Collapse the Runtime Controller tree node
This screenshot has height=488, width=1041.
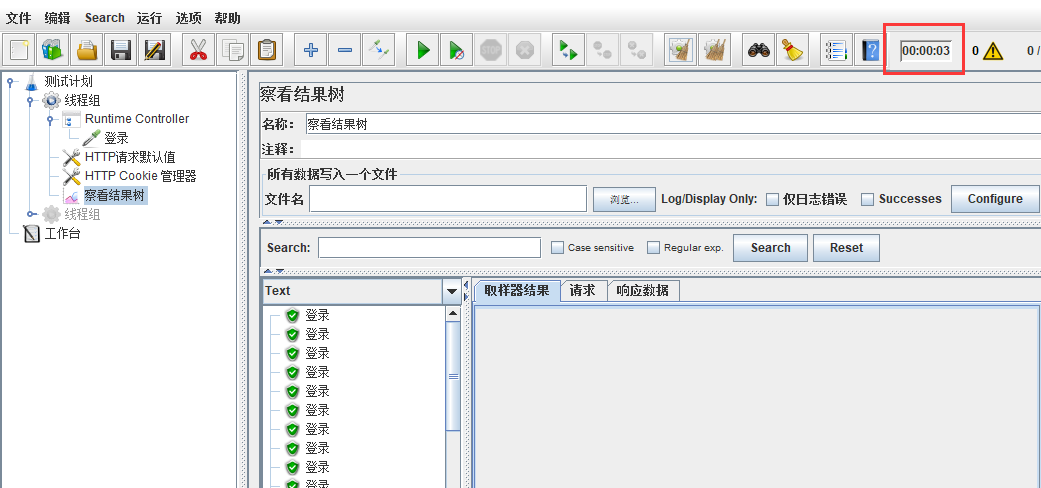coord(50,119)
